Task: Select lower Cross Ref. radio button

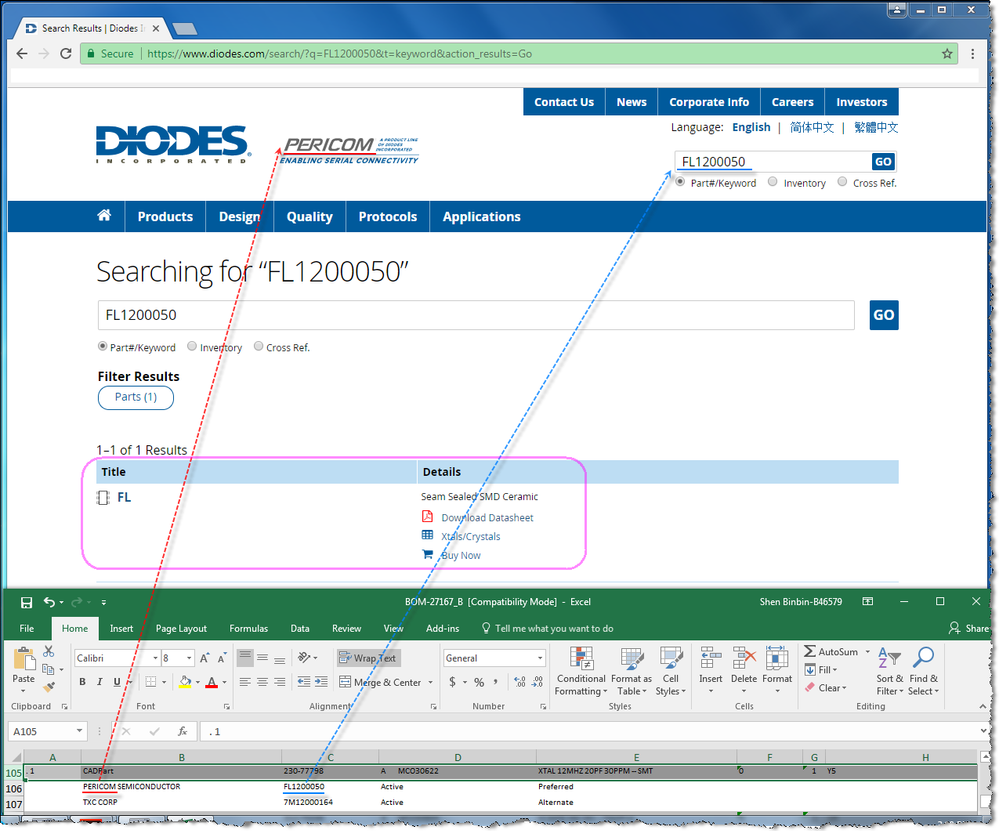Action: coord(258,346)
